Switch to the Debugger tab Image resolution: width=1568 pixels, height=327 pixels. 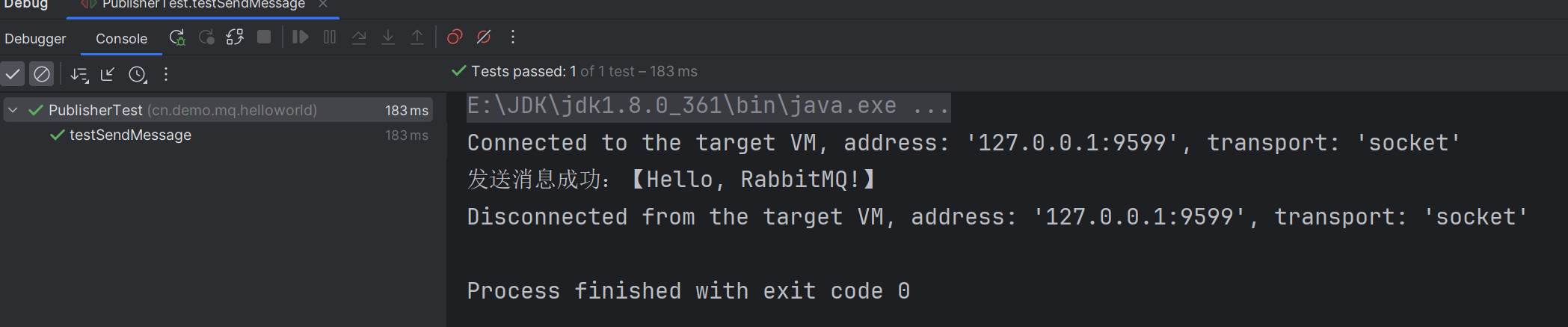pos(35,39)
